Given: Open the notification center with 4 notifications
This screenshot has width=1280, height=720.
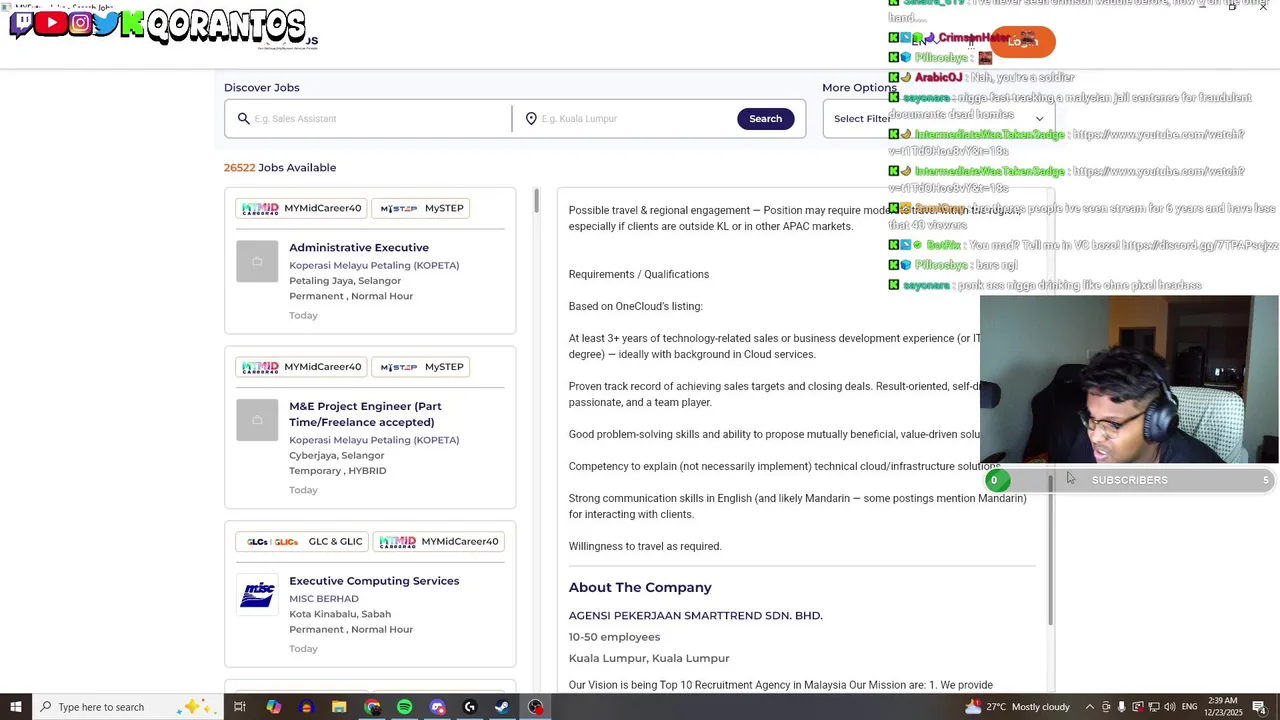Looking at the screenshot, I should point(1259,707).
